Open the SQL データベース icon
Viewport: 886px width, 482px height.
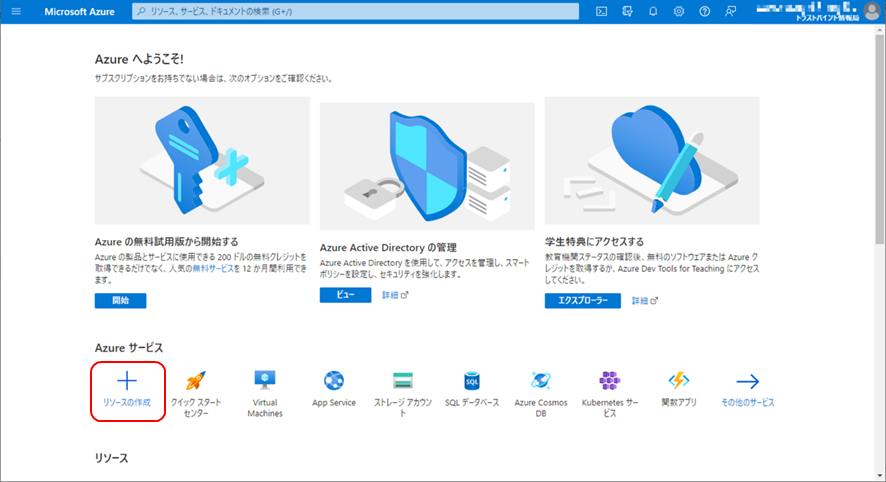point(472,381)
